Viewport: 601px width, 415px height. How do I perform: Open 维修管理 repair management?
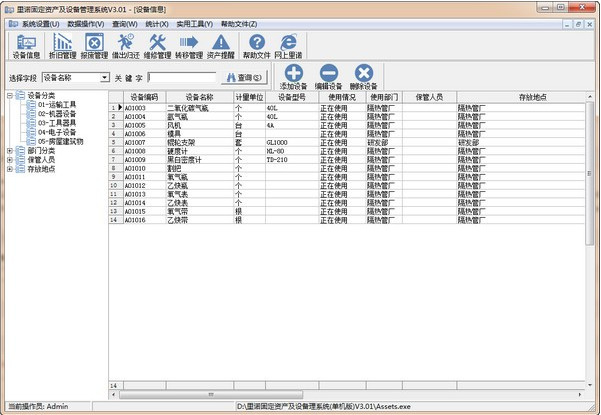[157, 46]
